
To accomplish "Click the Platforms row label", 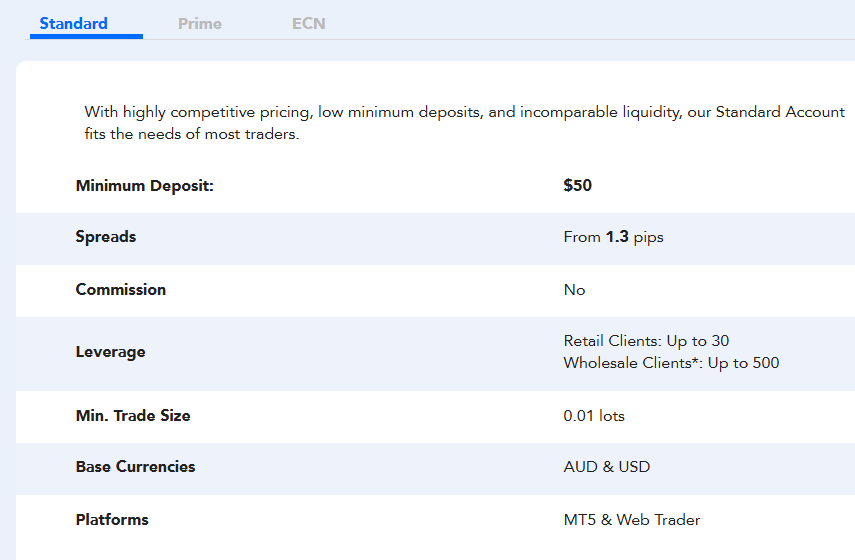I will coord(112,520).
